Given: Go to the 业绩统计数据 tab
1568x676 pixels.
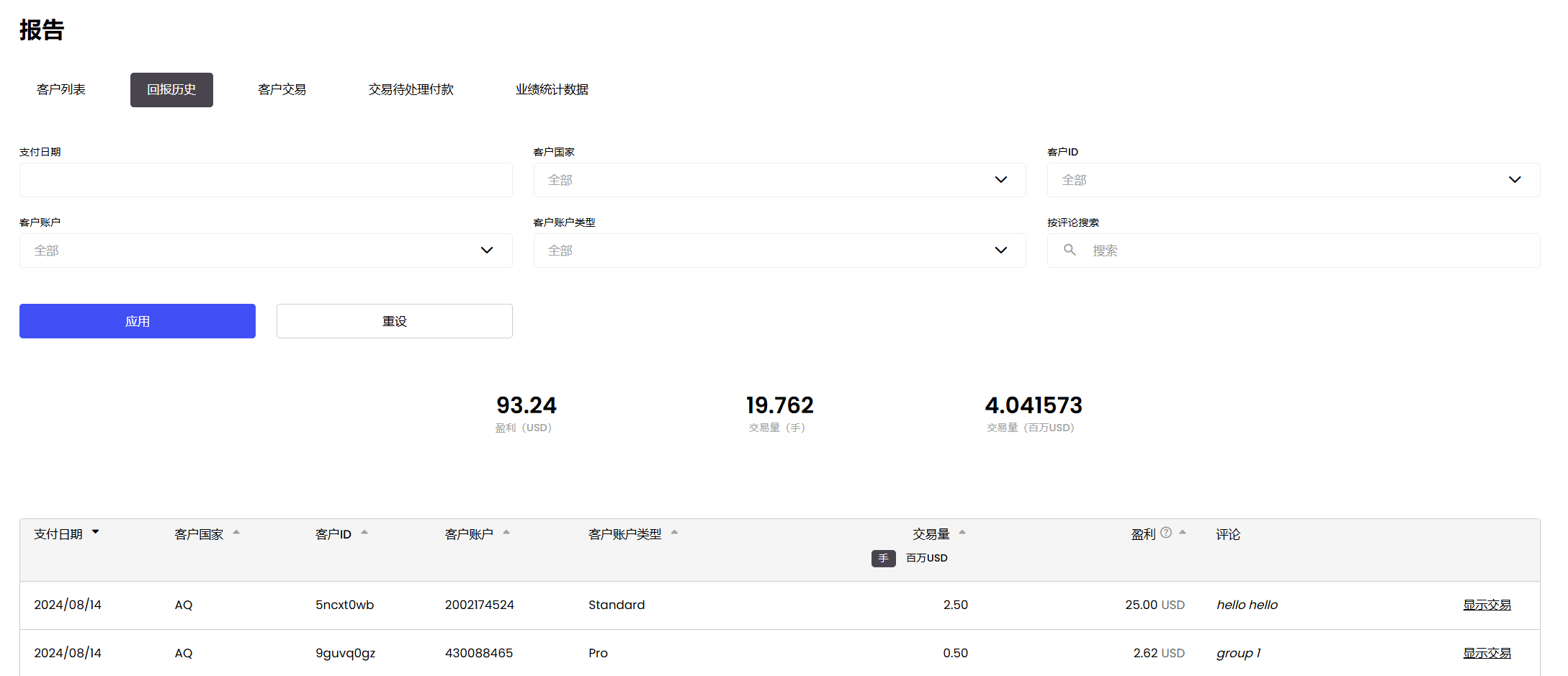Looking at the screenshot, I should pos(552,90).
